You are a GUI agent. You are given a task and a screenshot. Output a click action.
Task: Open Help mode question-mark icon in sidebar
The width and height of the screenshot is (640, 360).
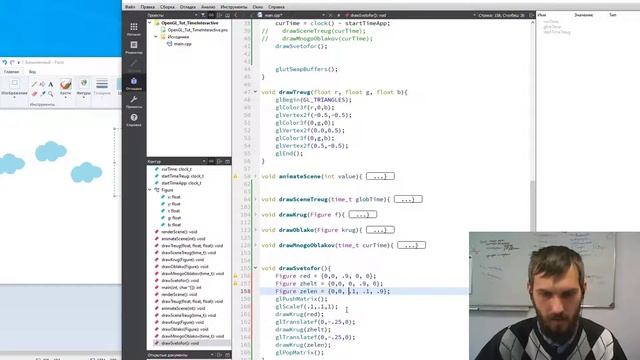click(x=133, y=120)
